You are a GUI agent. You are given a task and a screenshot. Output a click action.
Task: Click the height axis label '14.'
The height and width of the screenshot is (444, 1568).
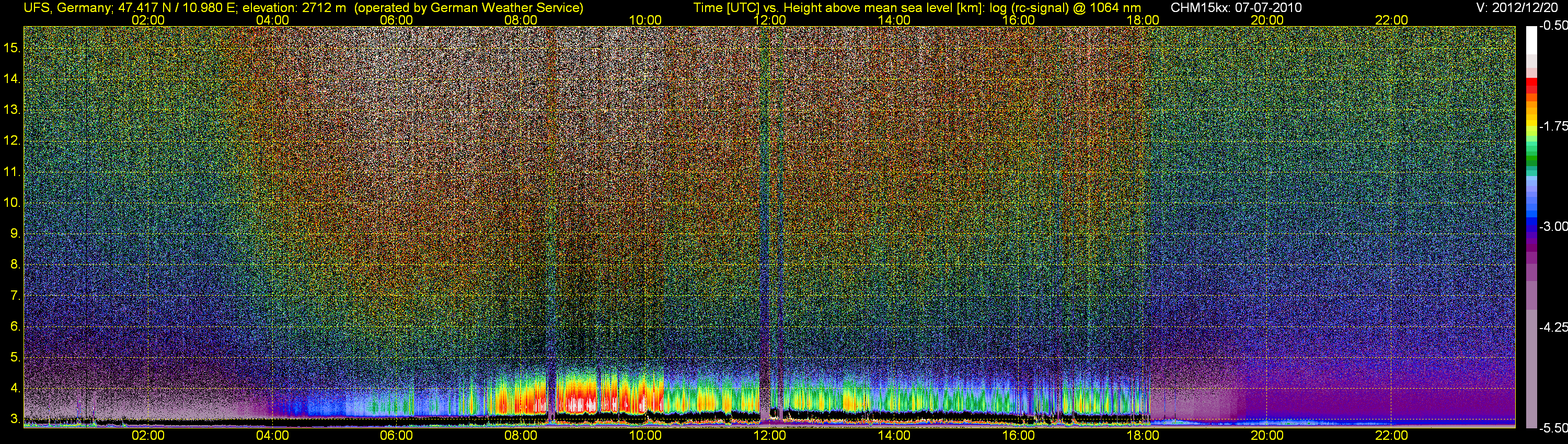coord(12,78)
